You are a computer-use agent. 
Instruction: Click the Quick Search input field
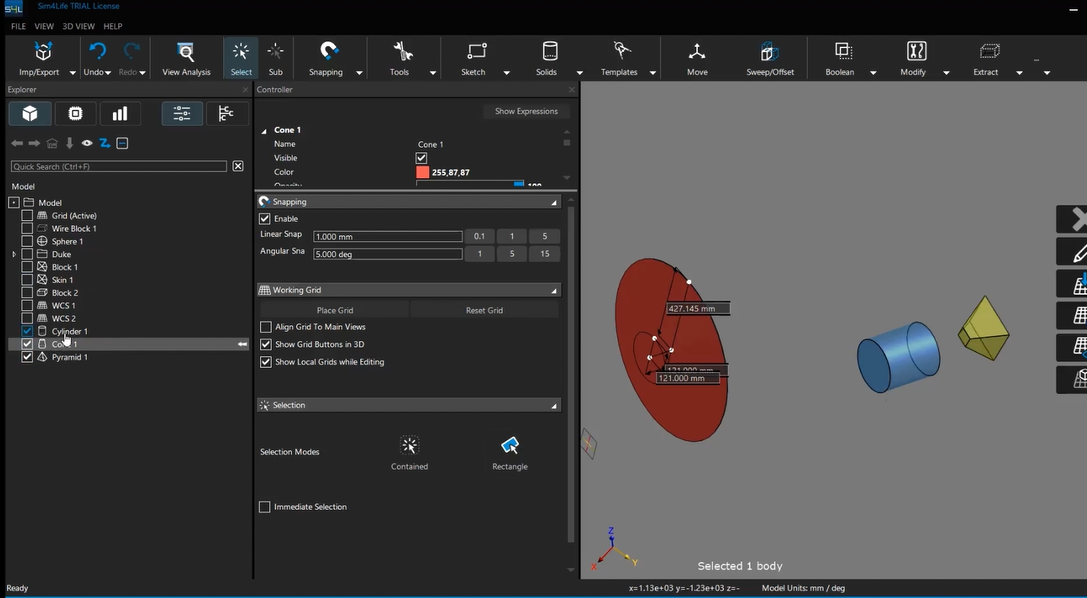[119, 166]
